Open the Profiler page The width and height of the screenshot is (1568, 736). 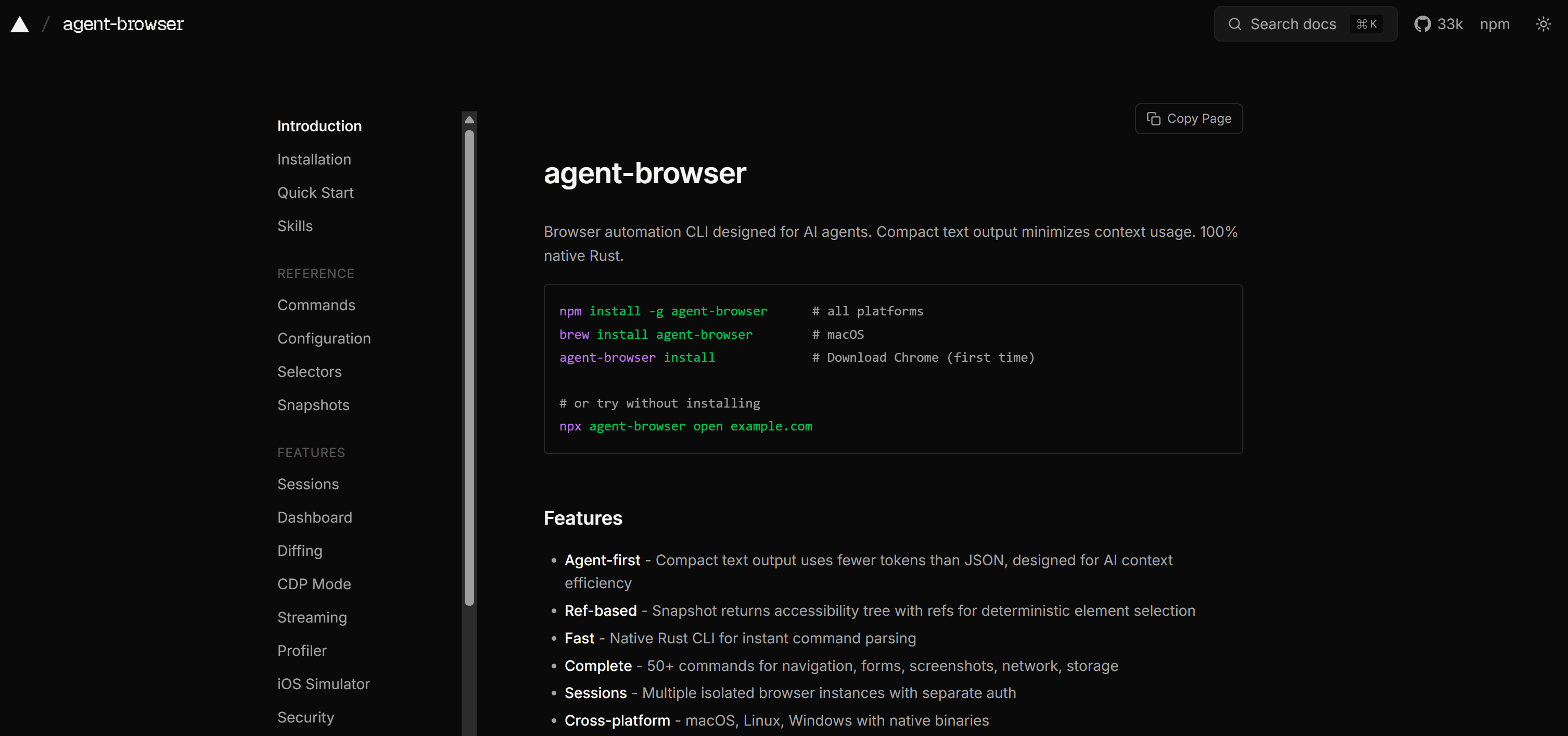click(302, 651)
